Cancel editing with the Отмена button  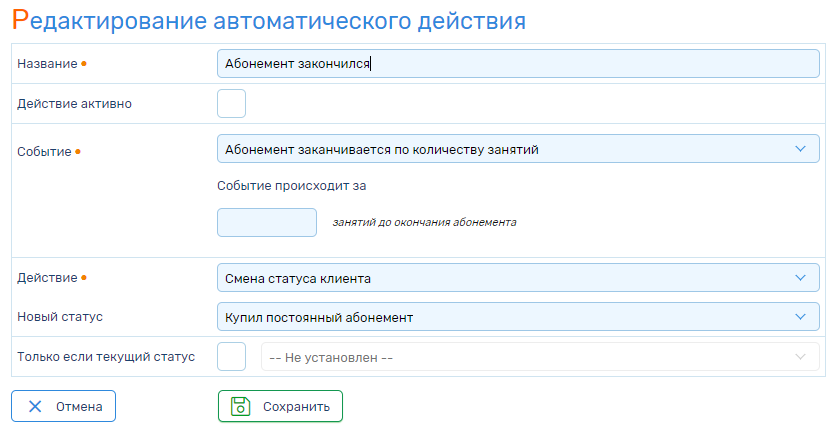pos(63,406)
